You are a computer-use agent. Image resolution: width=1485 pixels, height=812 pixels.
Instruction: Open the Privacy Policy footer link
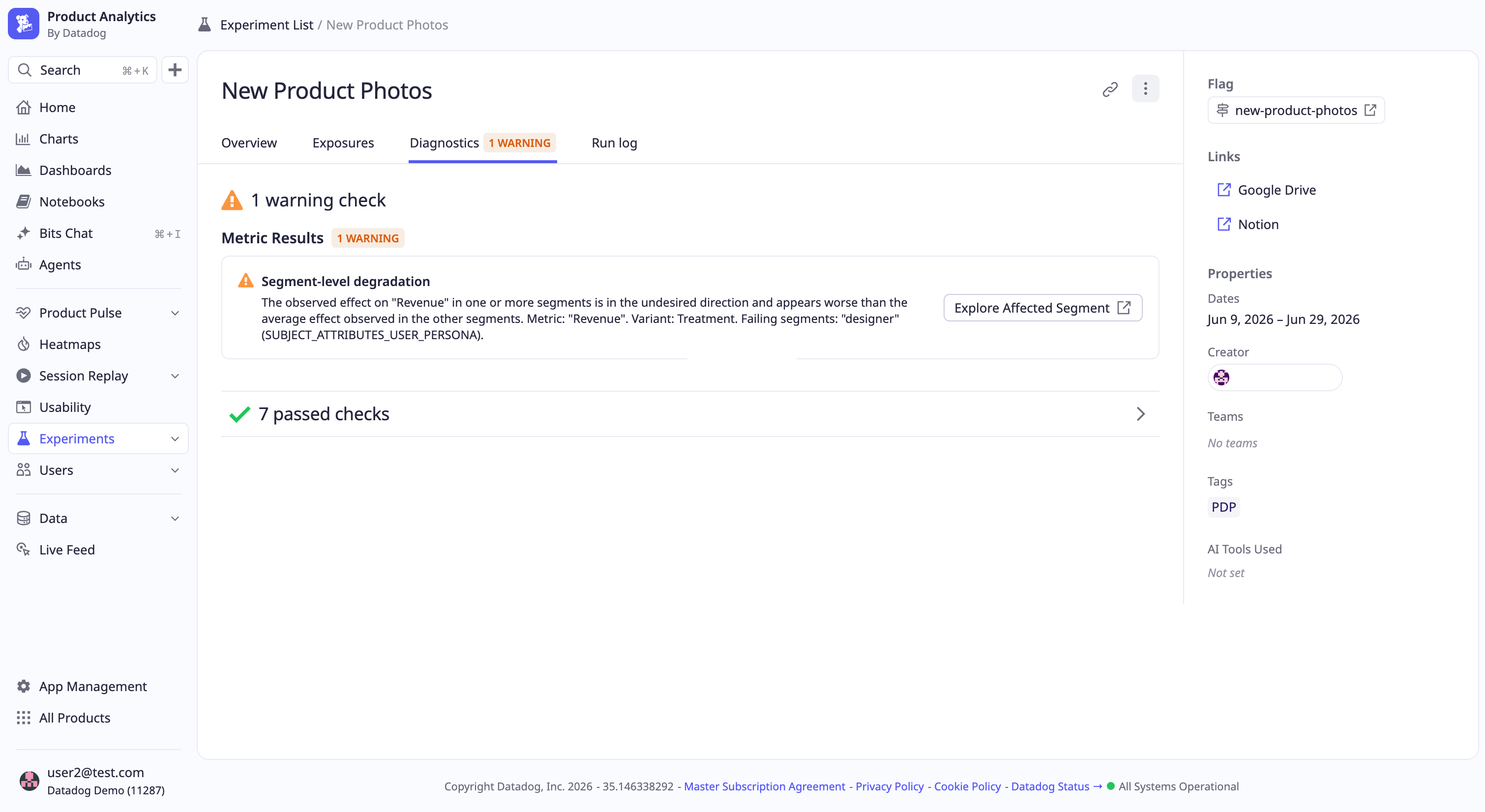click(889, 786)
